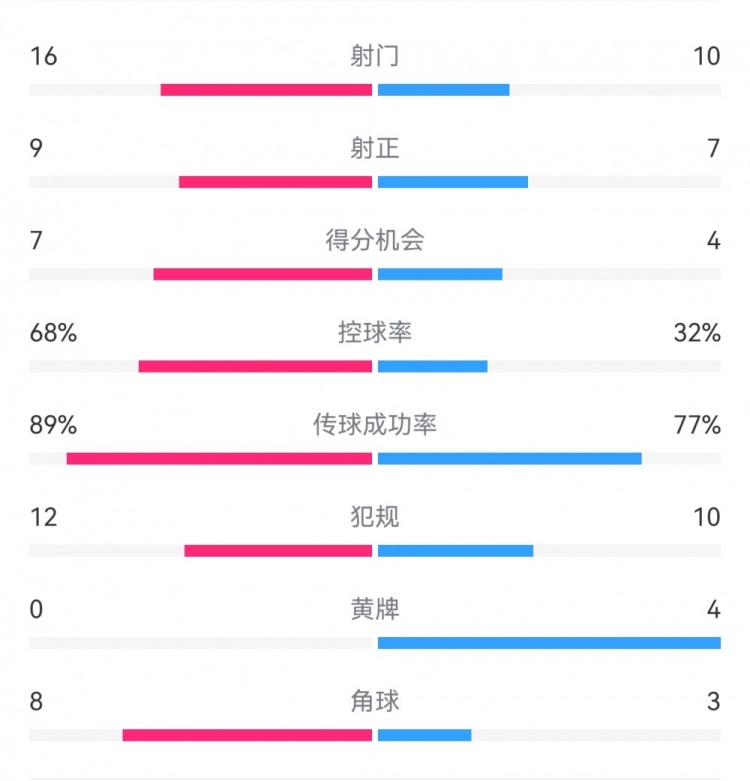Click the 射门 stat label
The width and height of the screenshot is (750, 781).
(375, 57)
